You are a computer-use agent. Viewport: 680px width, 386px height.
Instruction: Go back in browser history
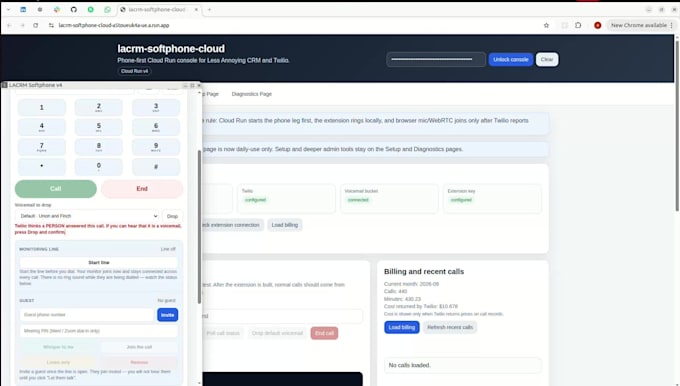pos(9,25)
